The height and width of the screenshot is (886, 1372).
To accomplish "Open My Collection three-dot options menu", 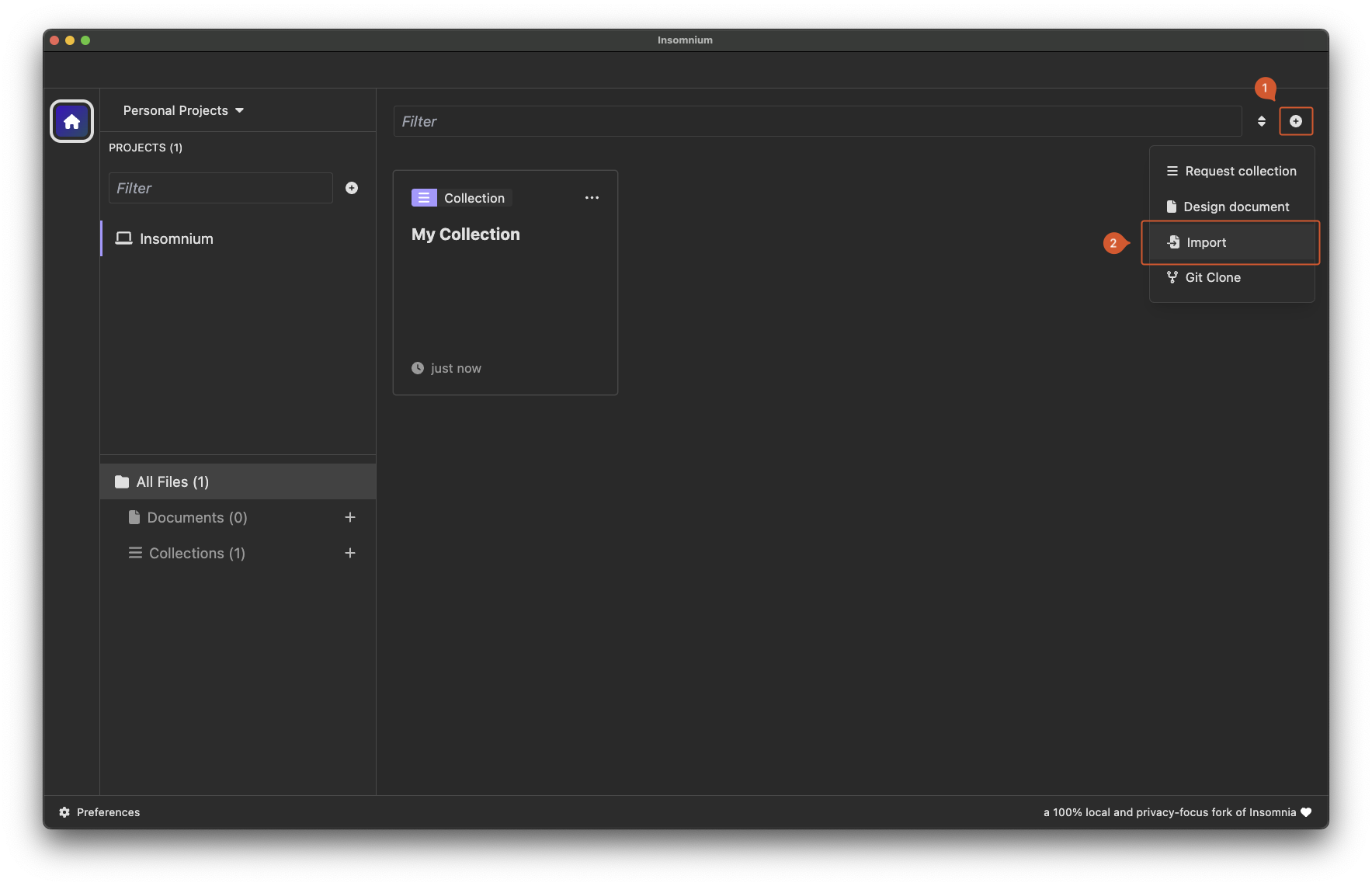I will click(x=592, y=198).
